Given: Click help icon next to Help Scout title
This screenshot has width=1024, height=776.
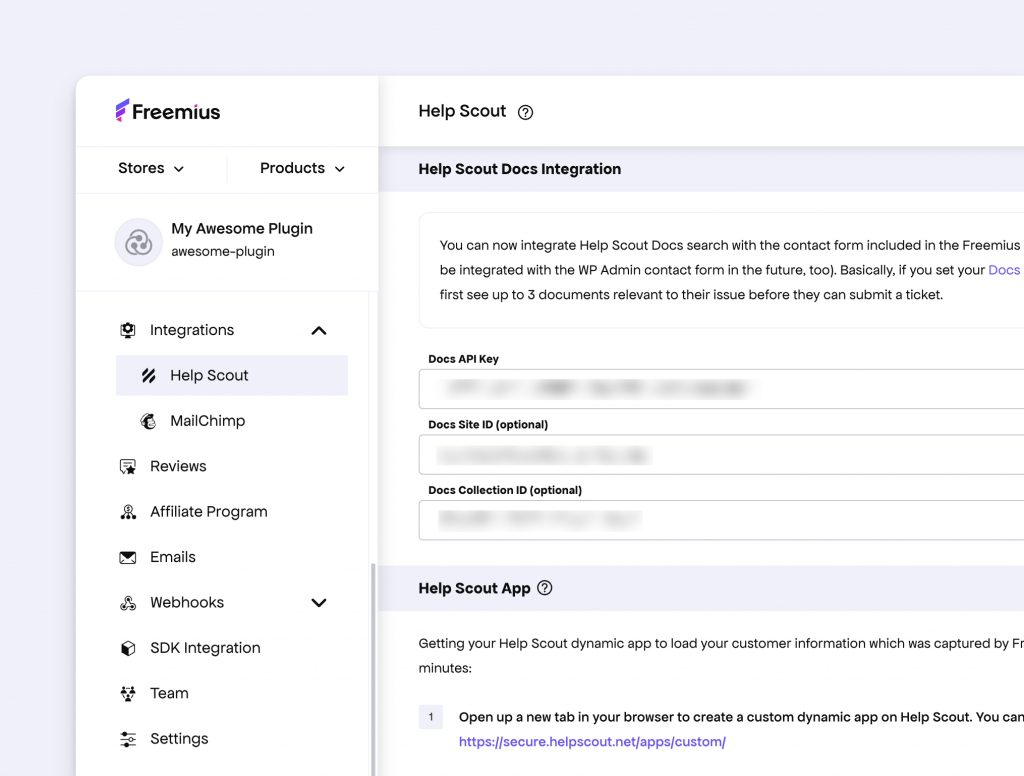Looking at the screenshot, I should 525,112.
